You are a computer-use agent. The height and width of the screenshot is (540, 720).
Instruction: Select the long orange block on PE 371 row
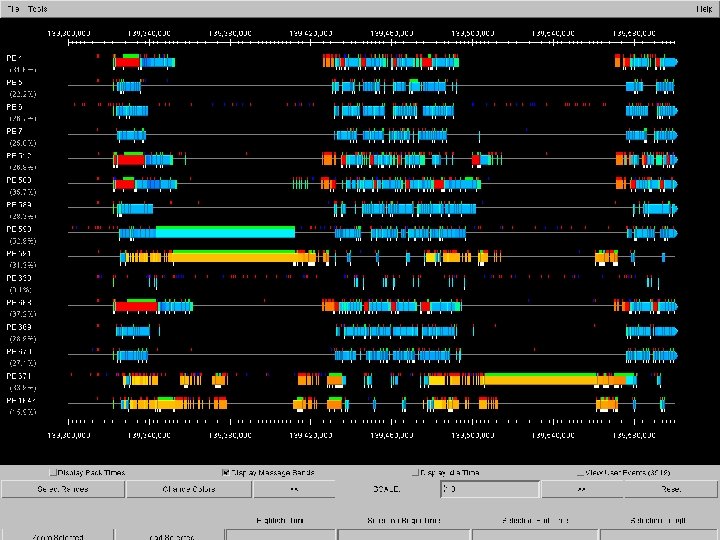coord(540,379)
